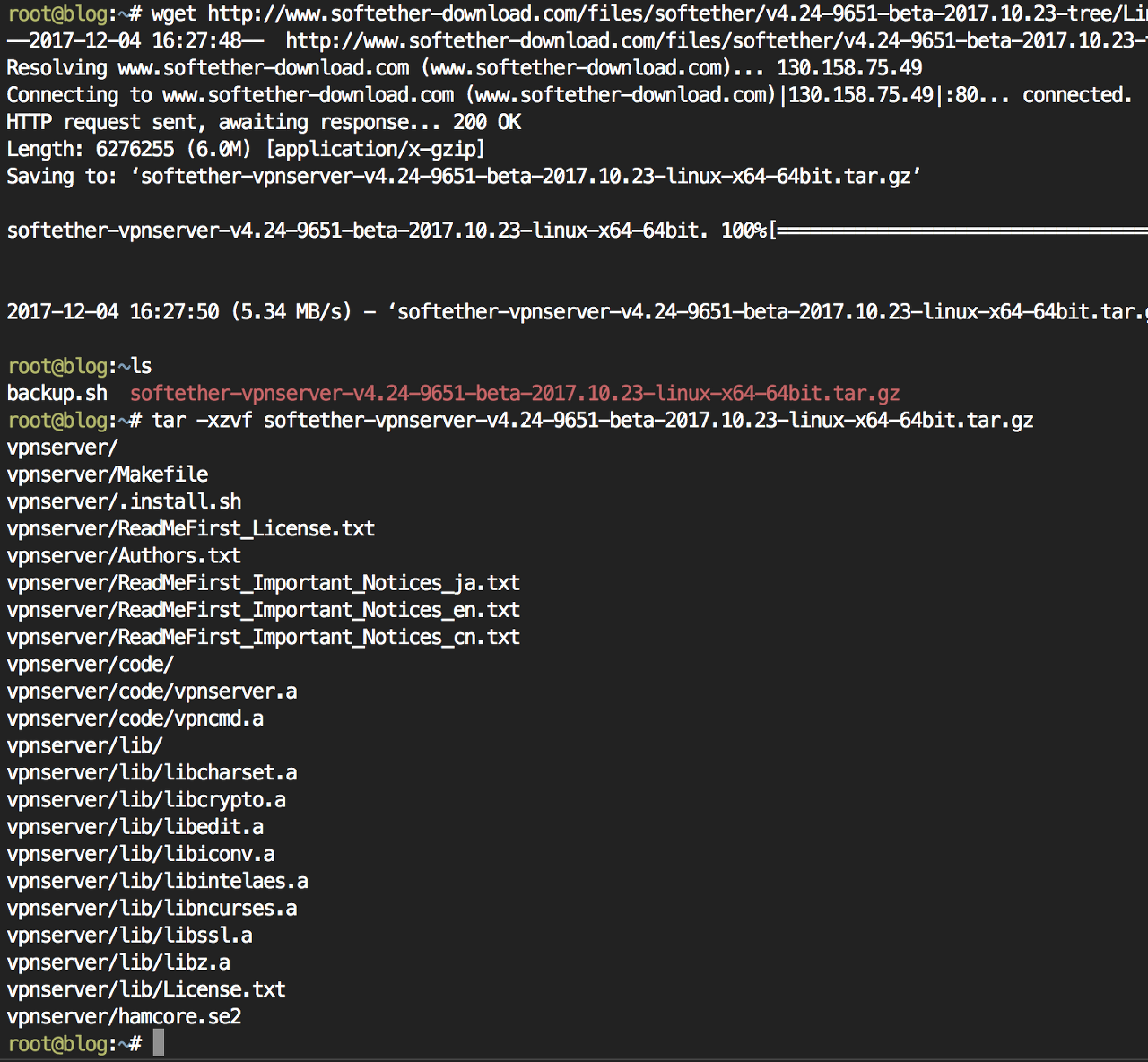Click the 'vpnserver/lib/libncurses.a' line

[152, 908]
